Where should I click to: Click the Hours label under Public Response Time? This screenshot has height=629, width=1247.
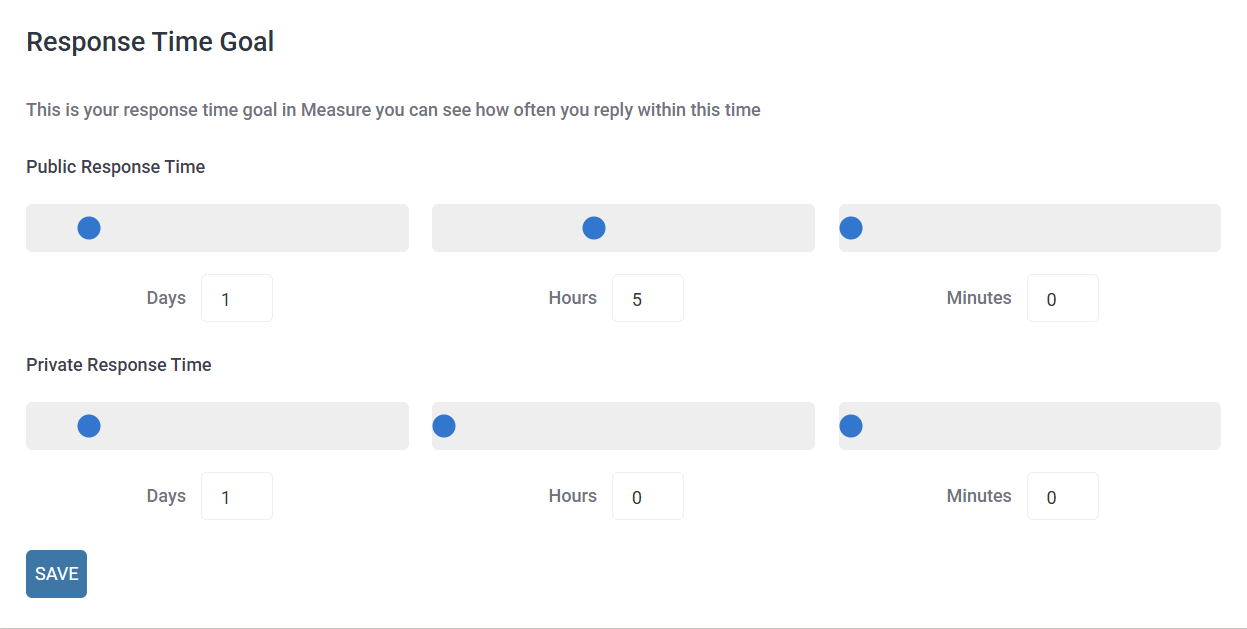pos(573,298)
